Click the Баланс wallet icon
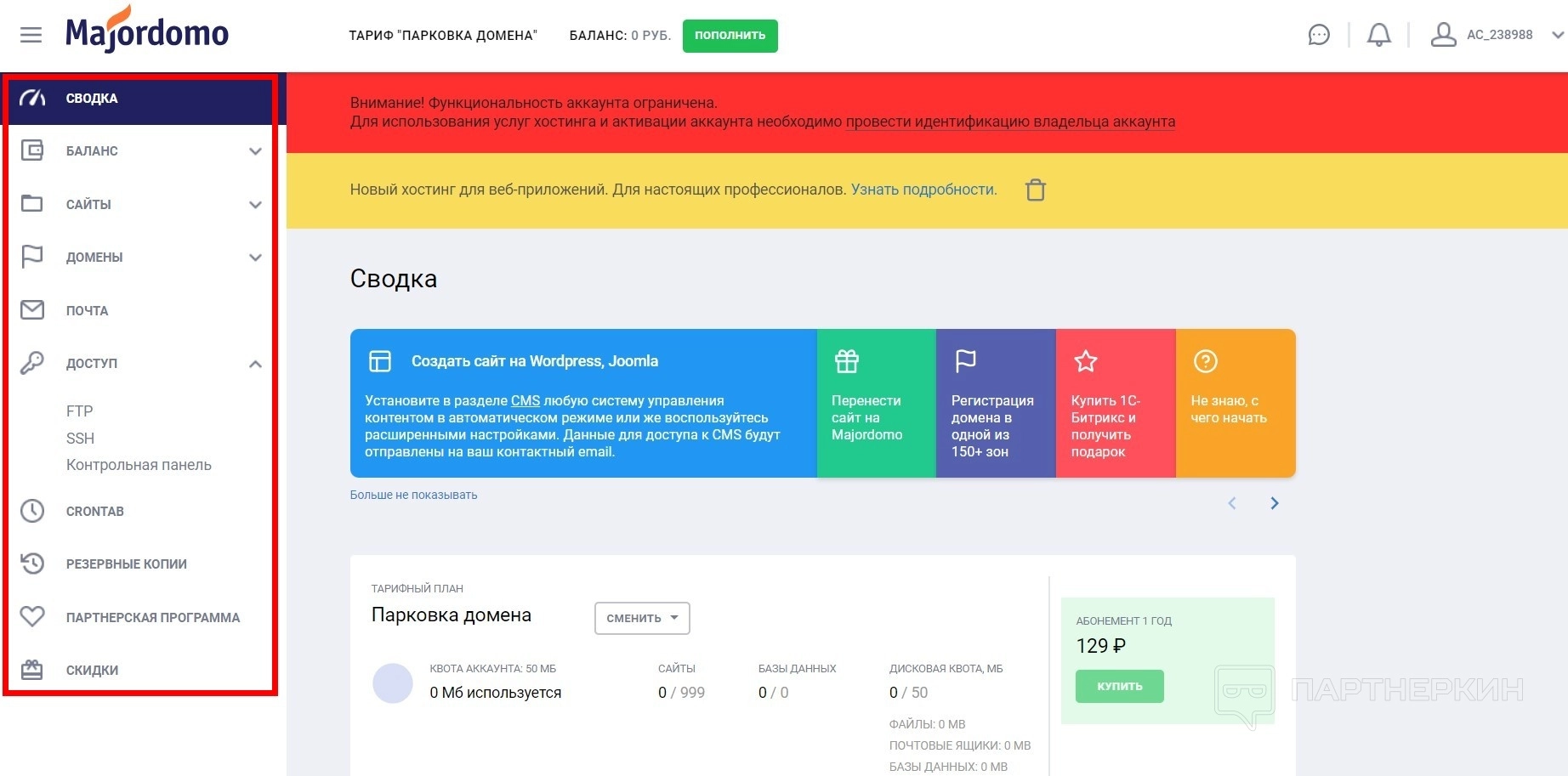Viewport: 1568px width, 776px height. tap(32, 150)
